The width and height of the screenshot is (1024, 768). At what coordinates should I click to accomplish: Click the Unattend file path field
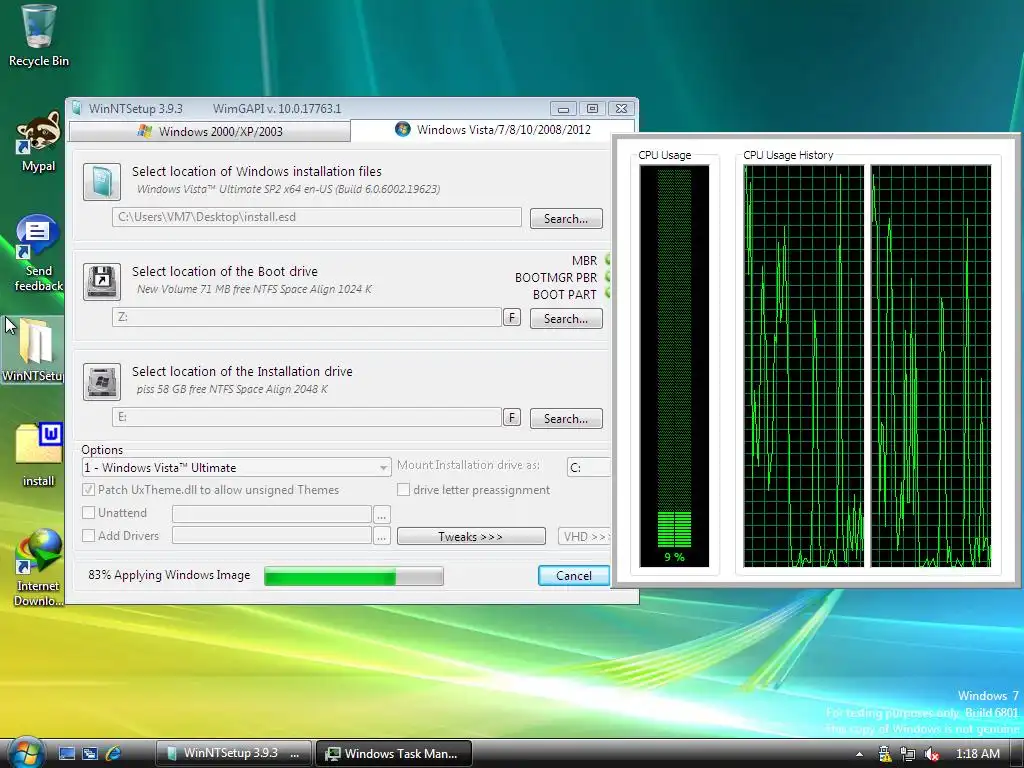coord(272,514)
